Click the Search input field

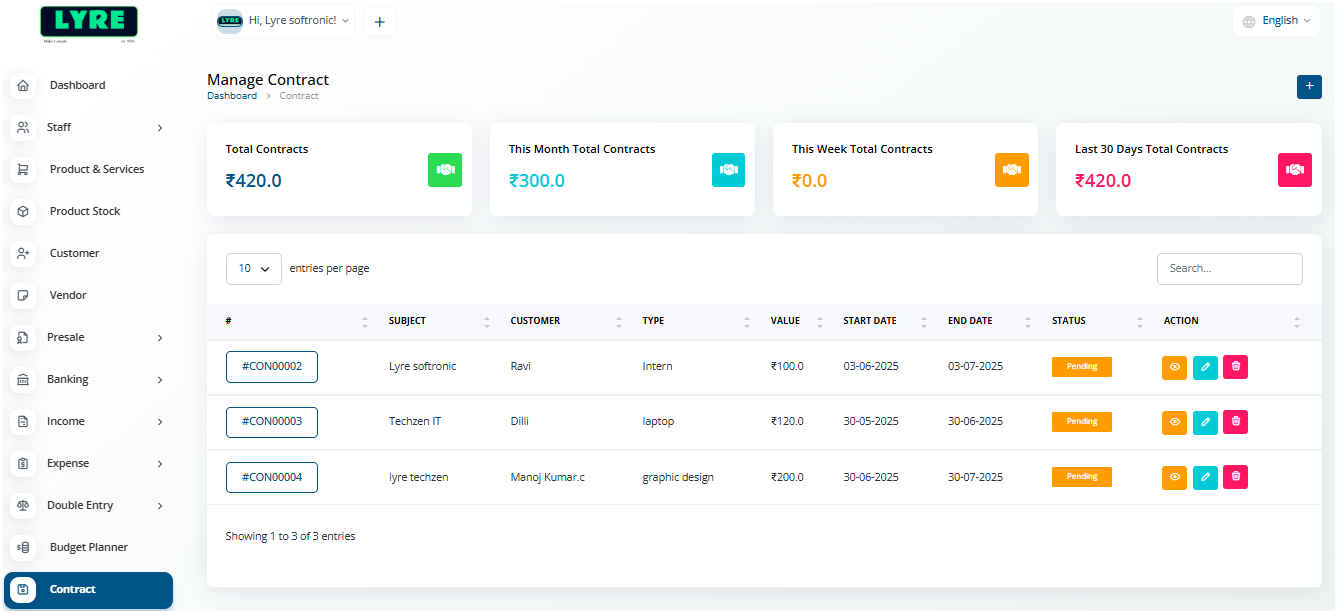click(1229, 269)
